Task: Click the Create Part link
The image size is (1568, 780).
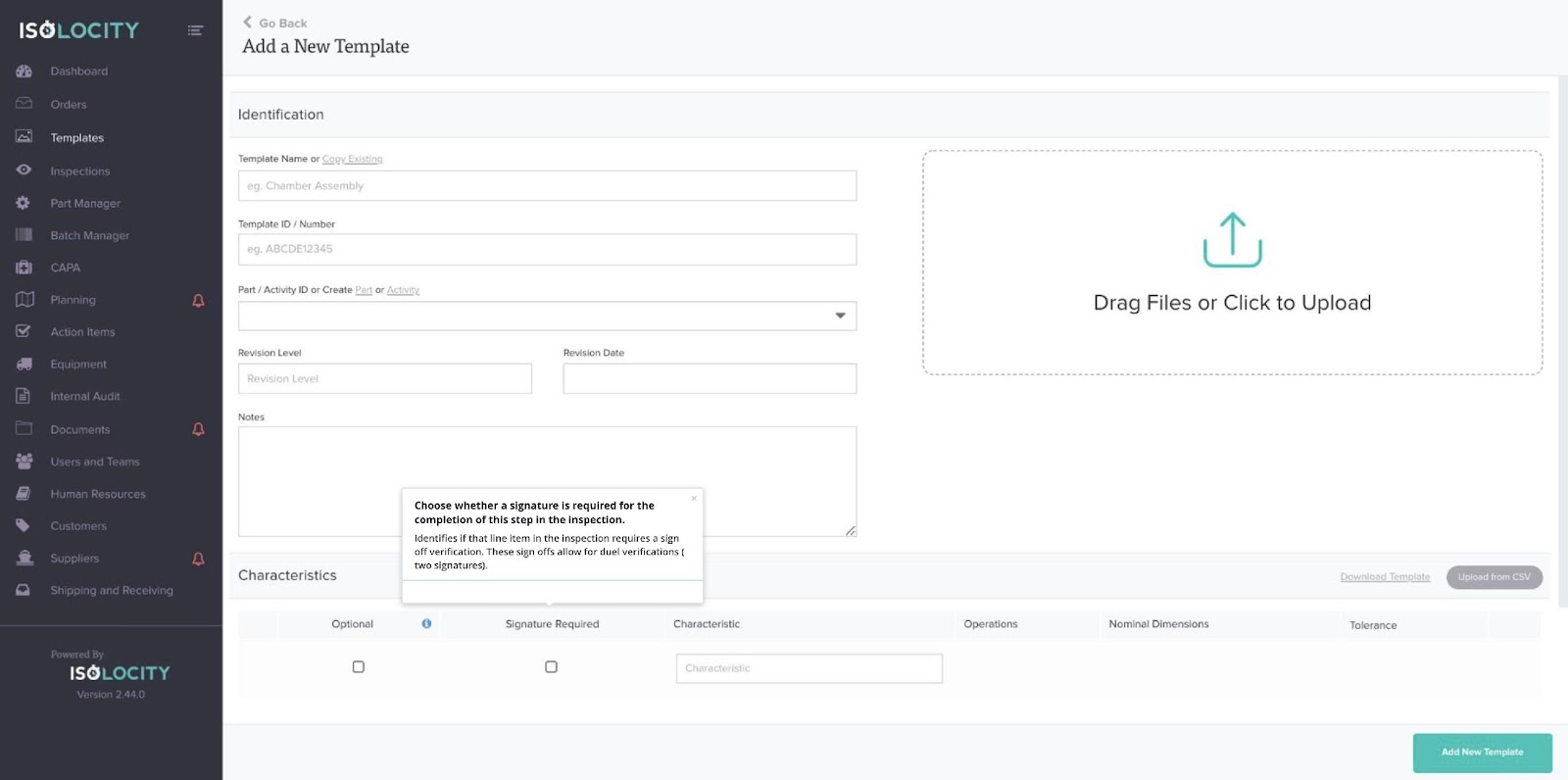Action: click(364, 290)
